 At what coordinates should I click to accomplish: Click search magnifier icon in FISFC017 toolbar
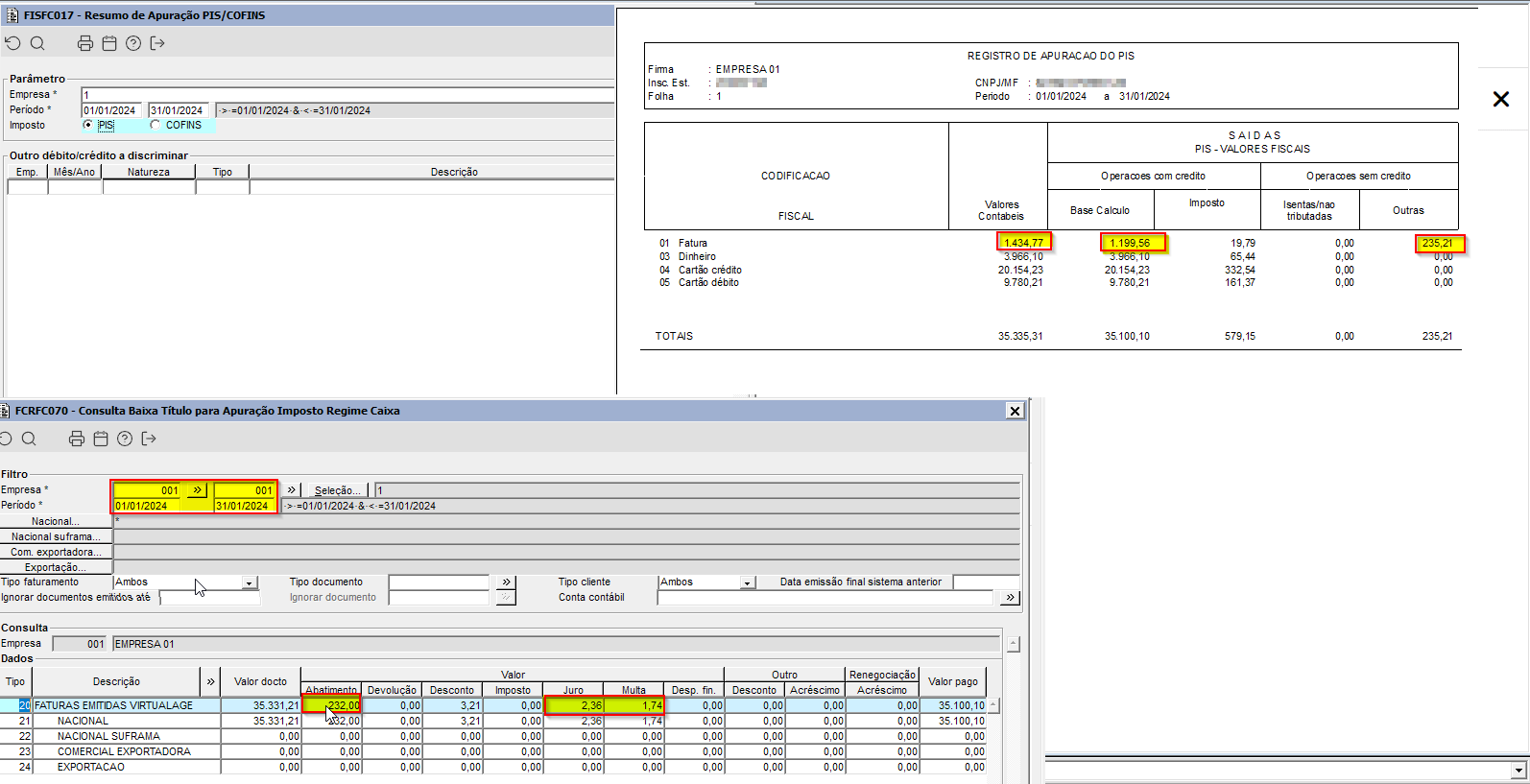click(x=37, y=43)
